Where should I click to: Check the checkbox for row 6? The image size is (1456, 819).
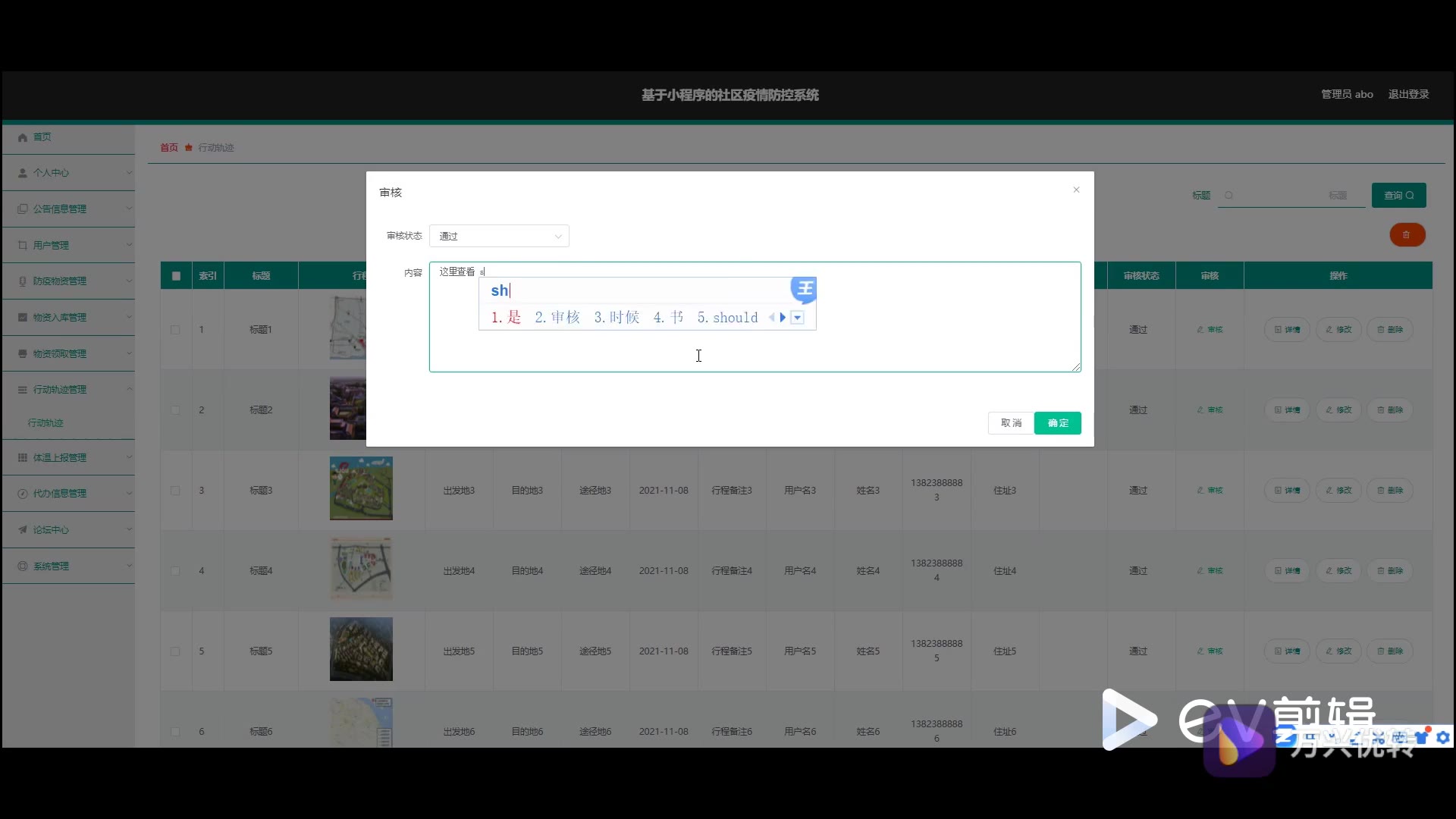point(175,732)
